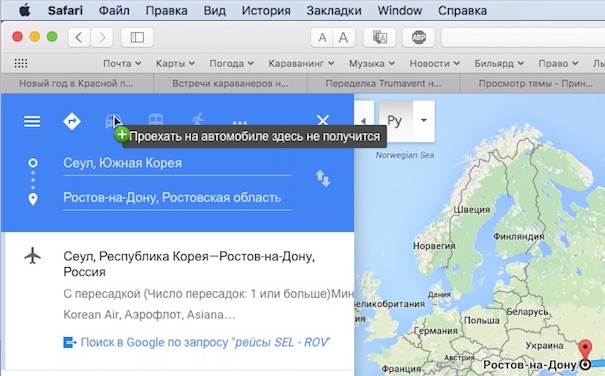Open the Apple menu

click(25, 10)
